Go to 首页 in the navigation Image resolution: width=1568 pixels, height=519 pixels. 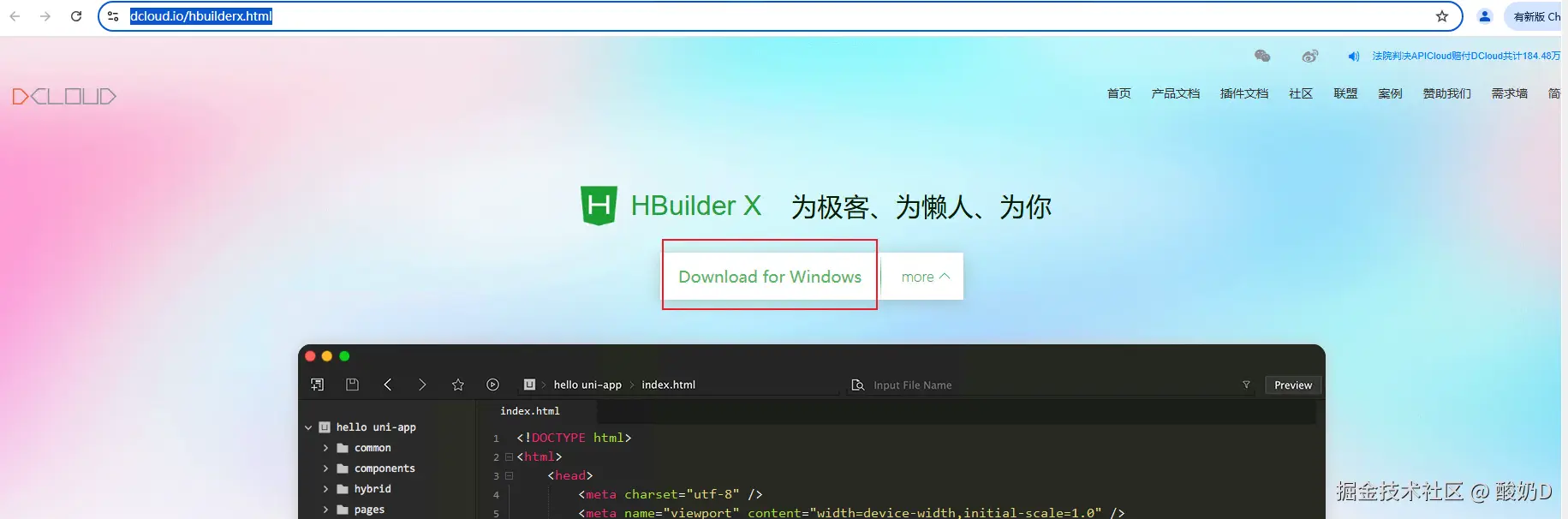click(1118, 93)
